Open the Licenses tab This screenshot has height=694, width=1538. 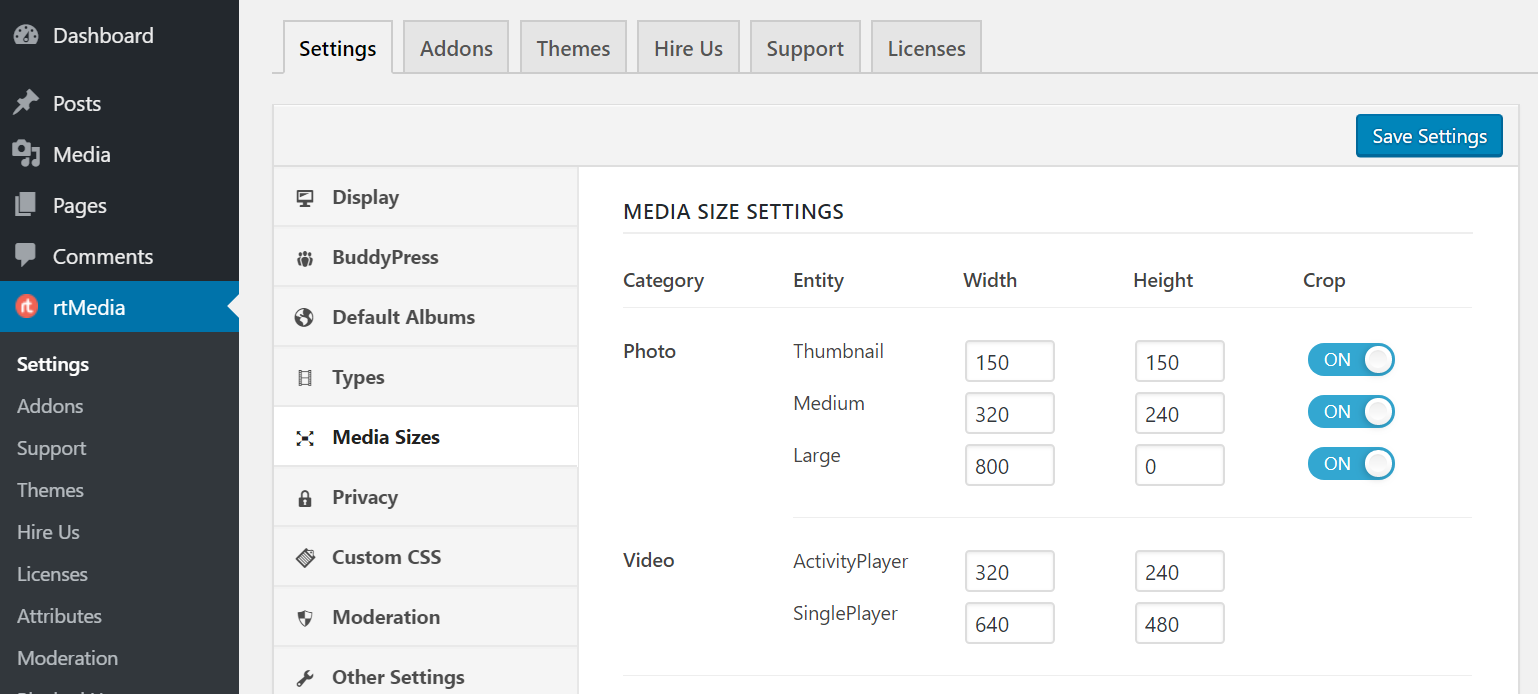point(926,47)
